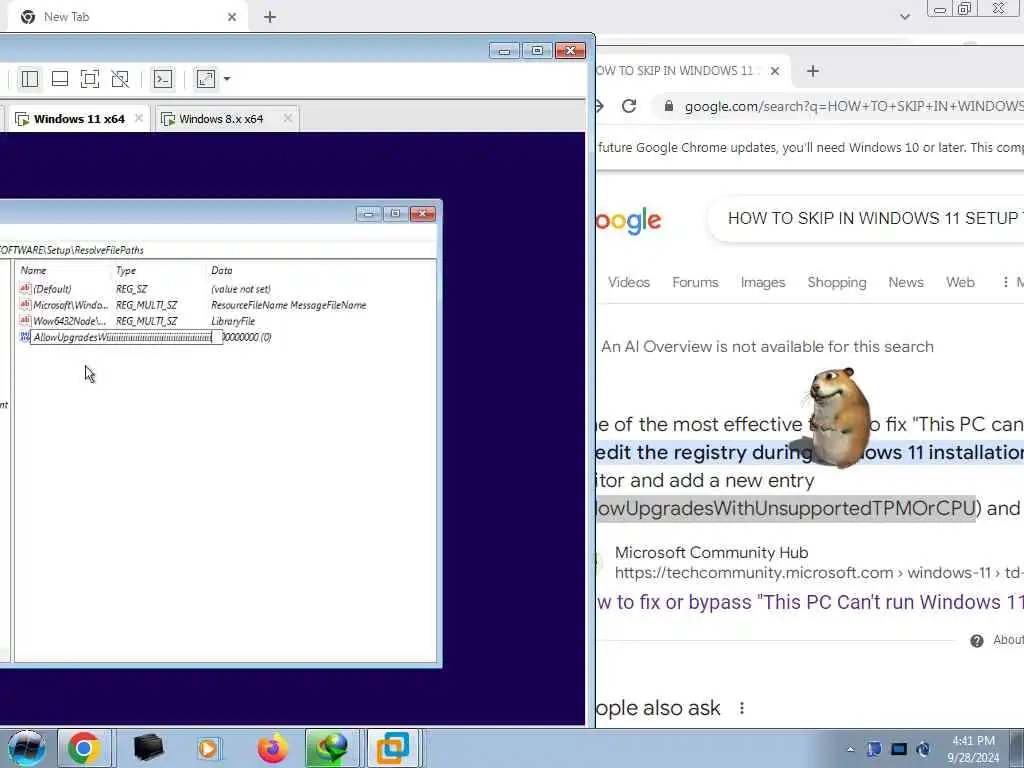Close the VMware Workstation window

[570, 51]
